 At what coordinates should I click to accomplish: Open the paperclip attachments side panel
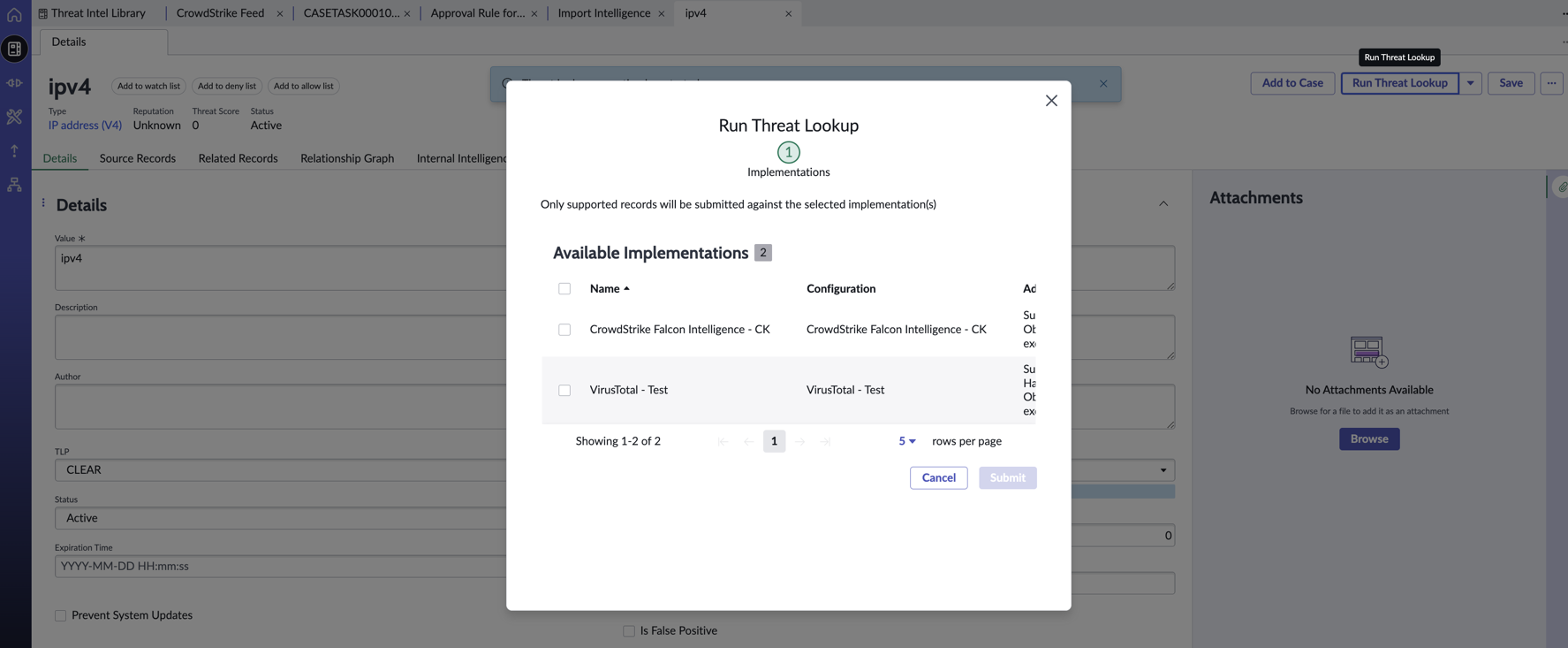pos(1561,187)
